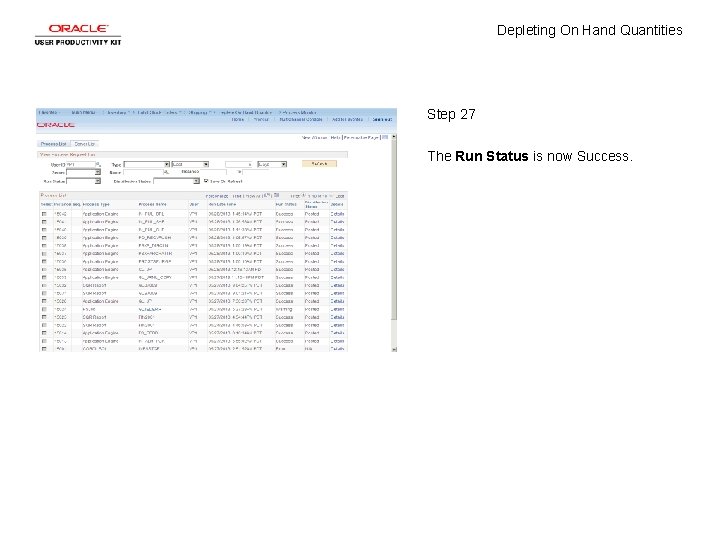
Task: Click the Distribution Status column header
Action: coord(316,204)
